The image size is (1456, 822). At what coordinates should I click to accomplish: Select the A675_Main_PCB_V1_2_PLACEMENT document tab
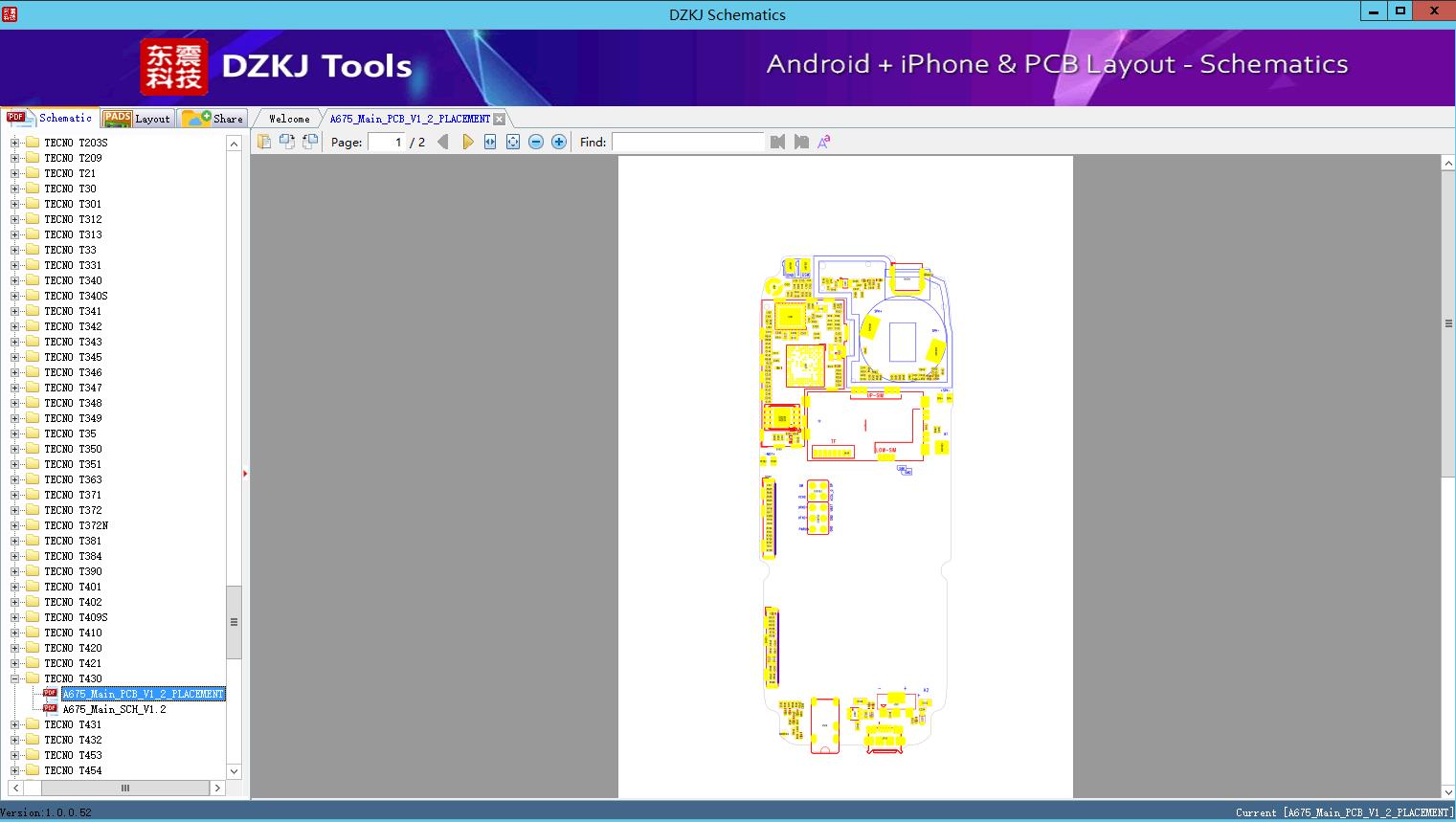(410, 119)
